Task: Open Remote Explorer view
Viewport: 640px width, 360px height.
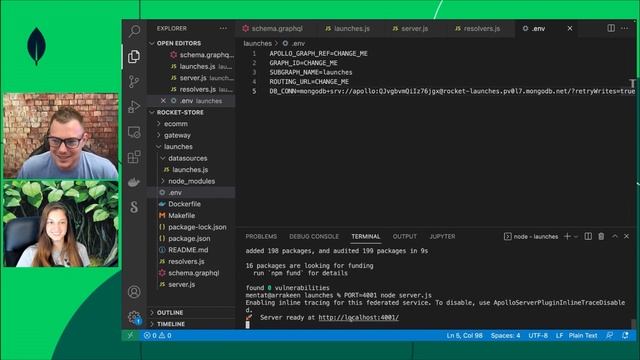Action: (x=134, y=132)
